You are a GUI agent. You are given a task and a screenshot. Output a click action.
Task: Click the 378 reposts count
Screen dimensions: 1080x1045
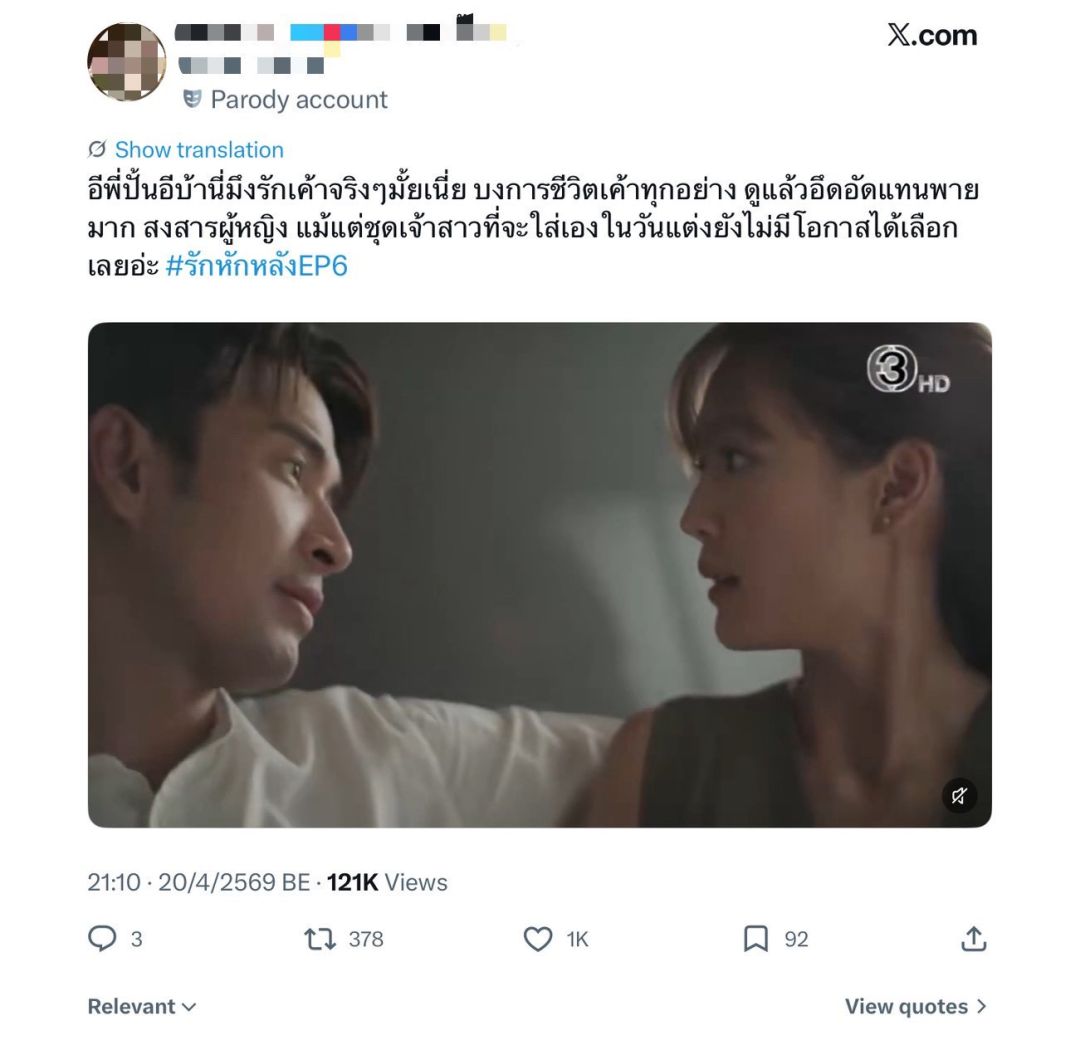click(366, 939)
